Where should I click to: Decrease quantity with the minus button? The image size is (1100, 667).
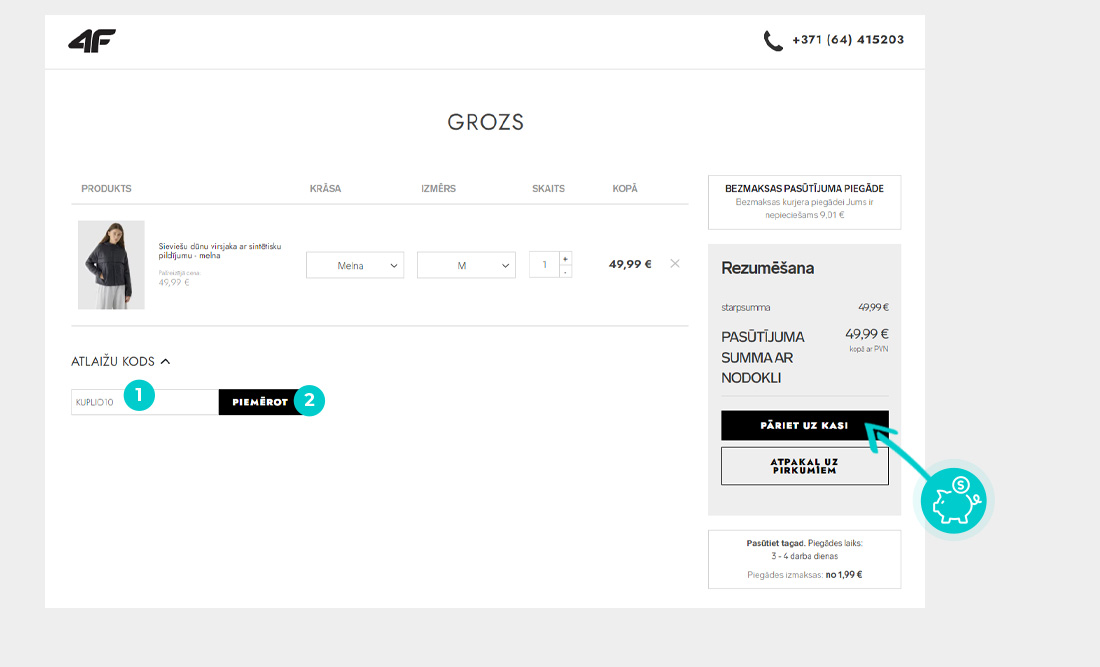[x=566, y=272]
